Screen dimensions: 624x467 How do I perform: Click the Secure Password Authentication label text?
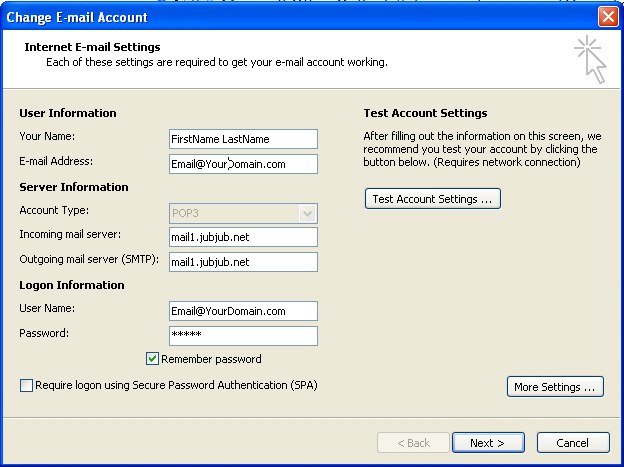[176, 385]
